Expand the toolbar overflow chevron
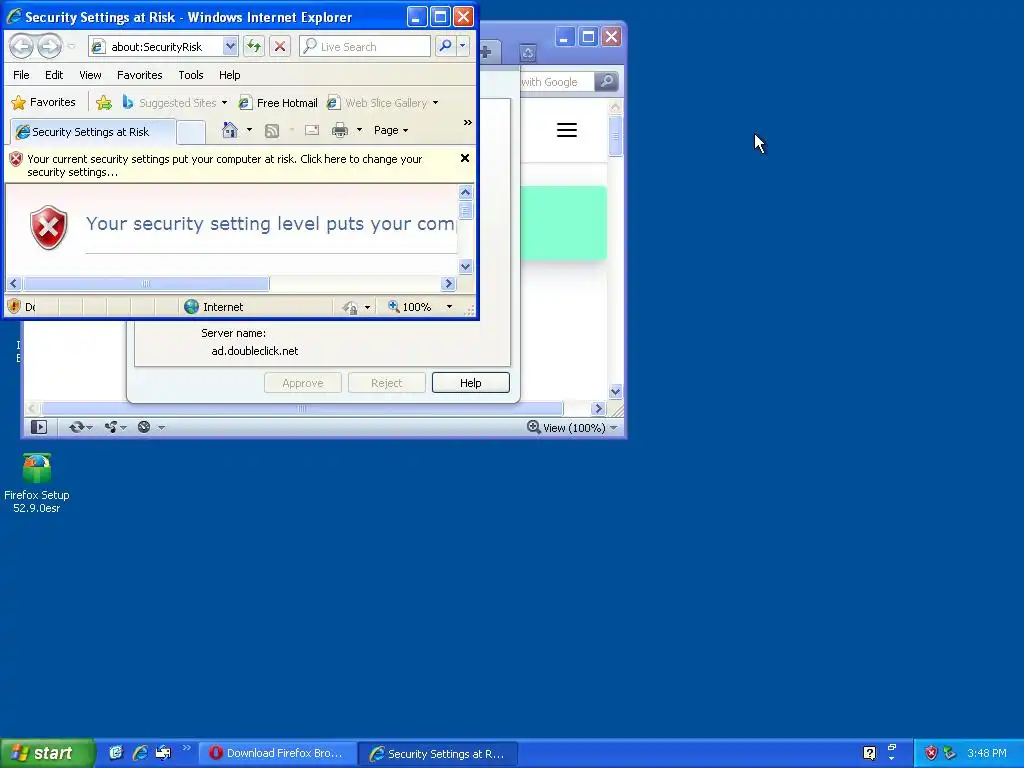 [467, 123]
